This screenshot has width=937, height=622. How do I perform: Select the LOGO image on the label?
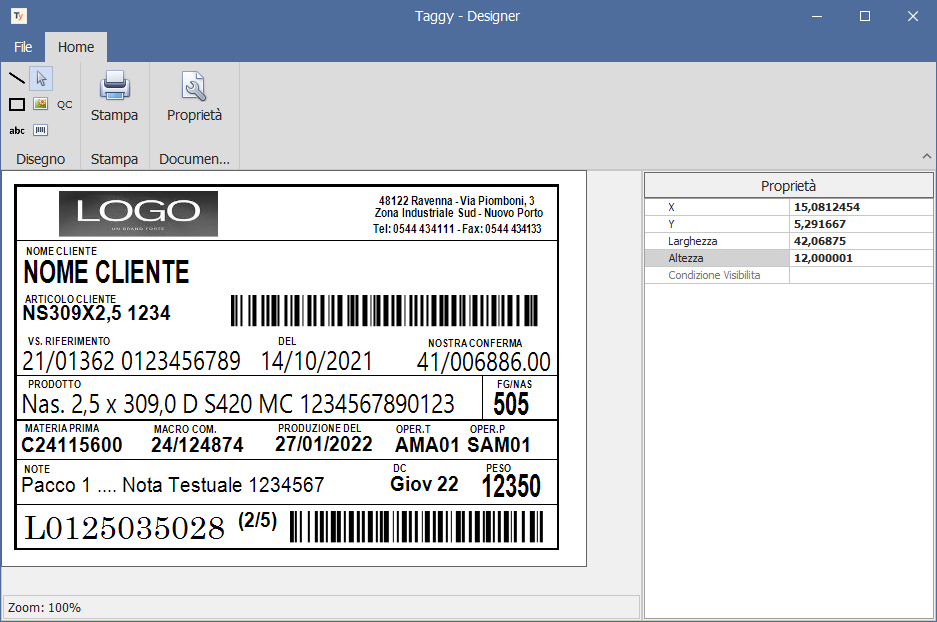(138, 213)
